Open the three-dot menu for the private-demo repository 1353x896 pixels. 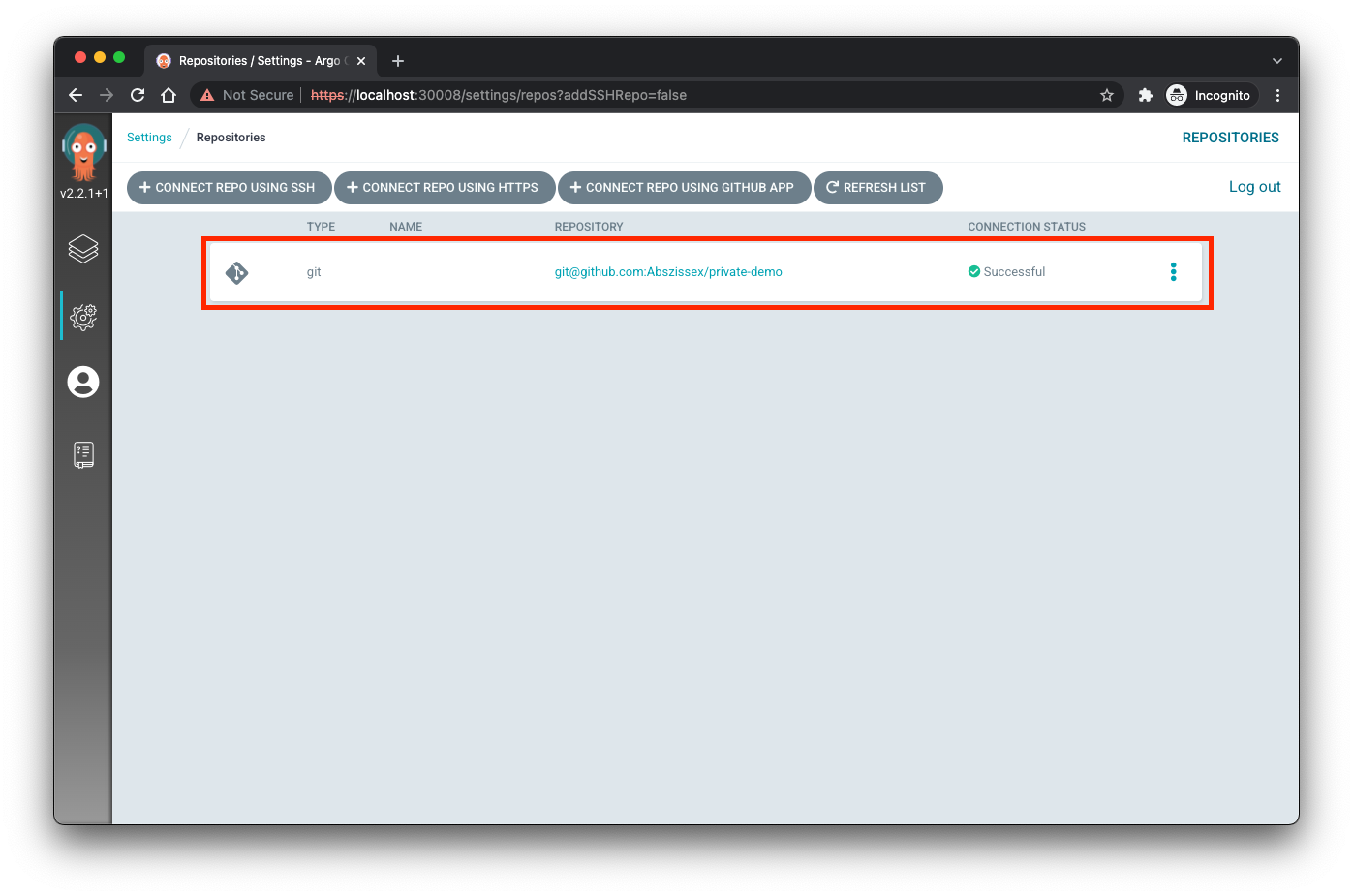(x=1173, y=271)
